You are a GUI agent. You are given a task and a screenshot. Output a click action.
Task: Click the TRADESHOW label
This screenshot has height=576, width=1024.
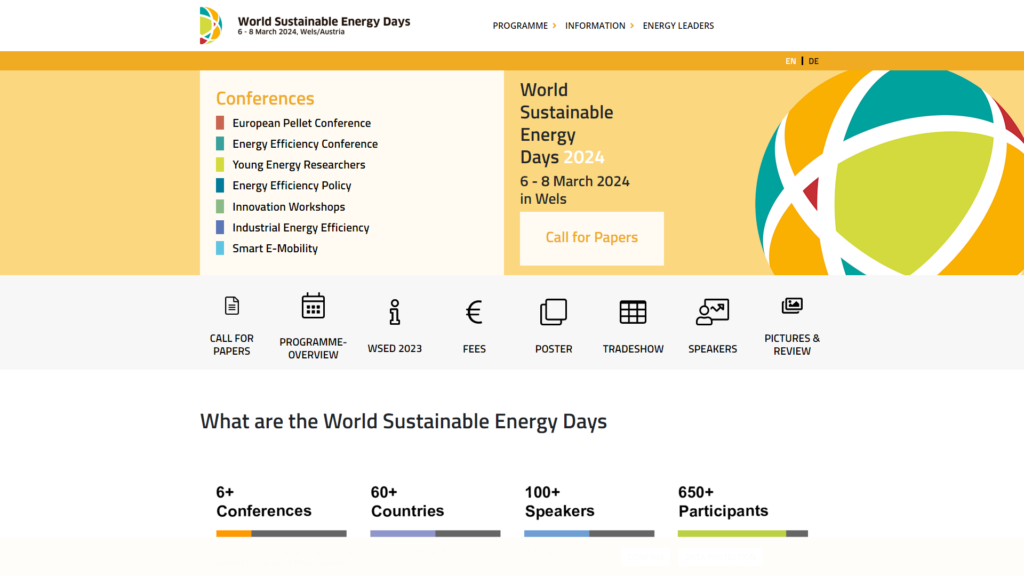[x=633, y=349]
